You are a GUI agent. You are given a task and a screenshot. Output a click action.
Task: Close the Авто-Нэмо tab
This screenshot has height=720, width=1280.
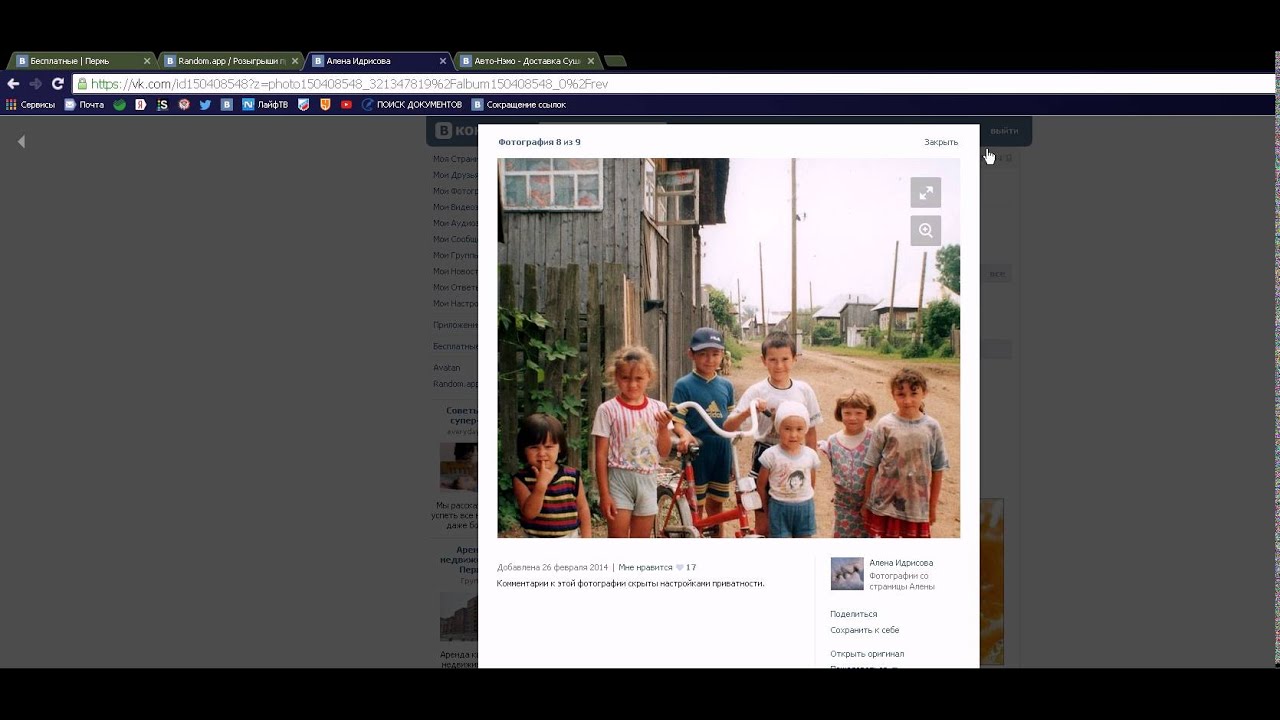591,61
